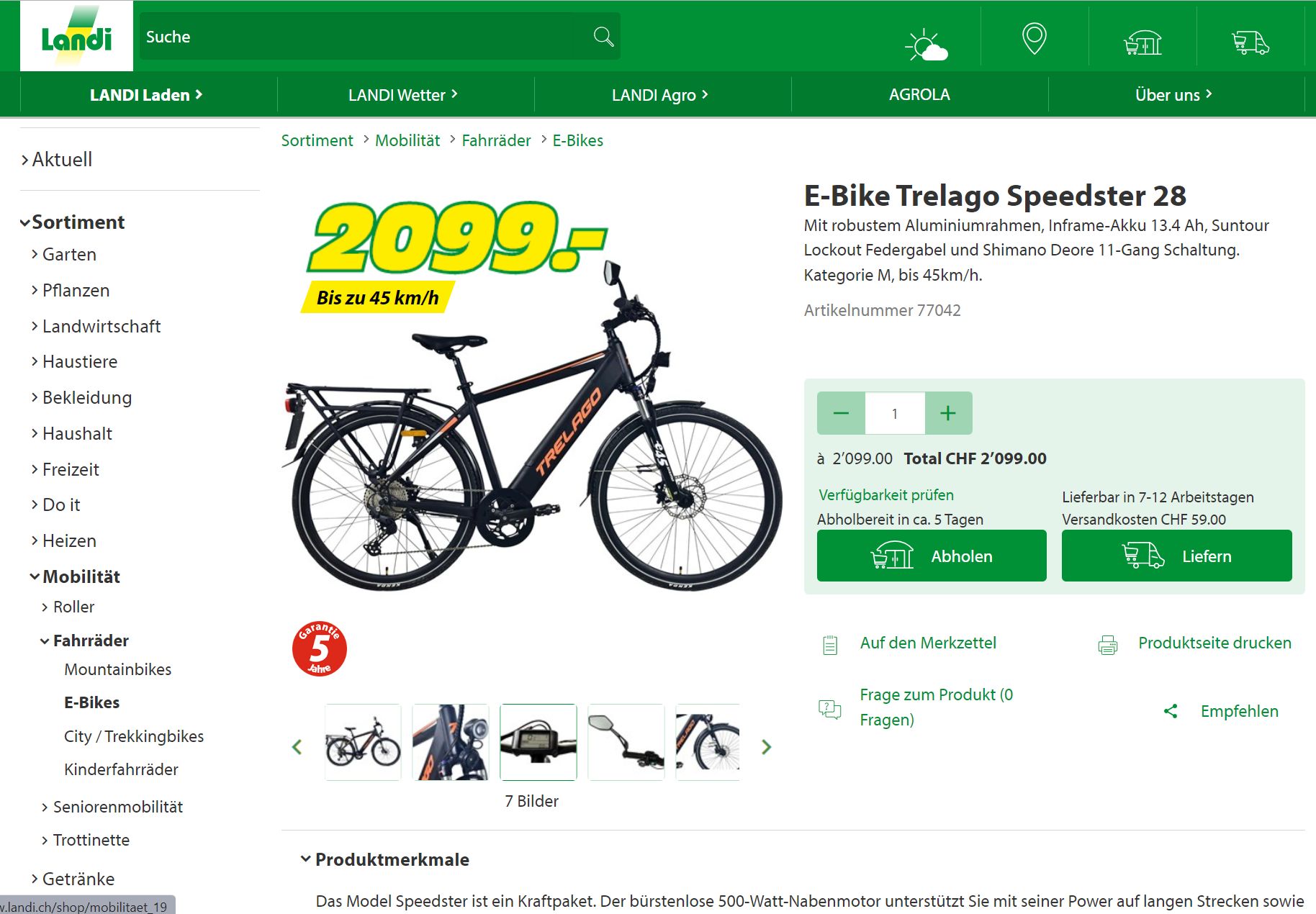Screen dimensions: 1316x914
Task: Open the store locator pin icon
Action: point(1035,38)
